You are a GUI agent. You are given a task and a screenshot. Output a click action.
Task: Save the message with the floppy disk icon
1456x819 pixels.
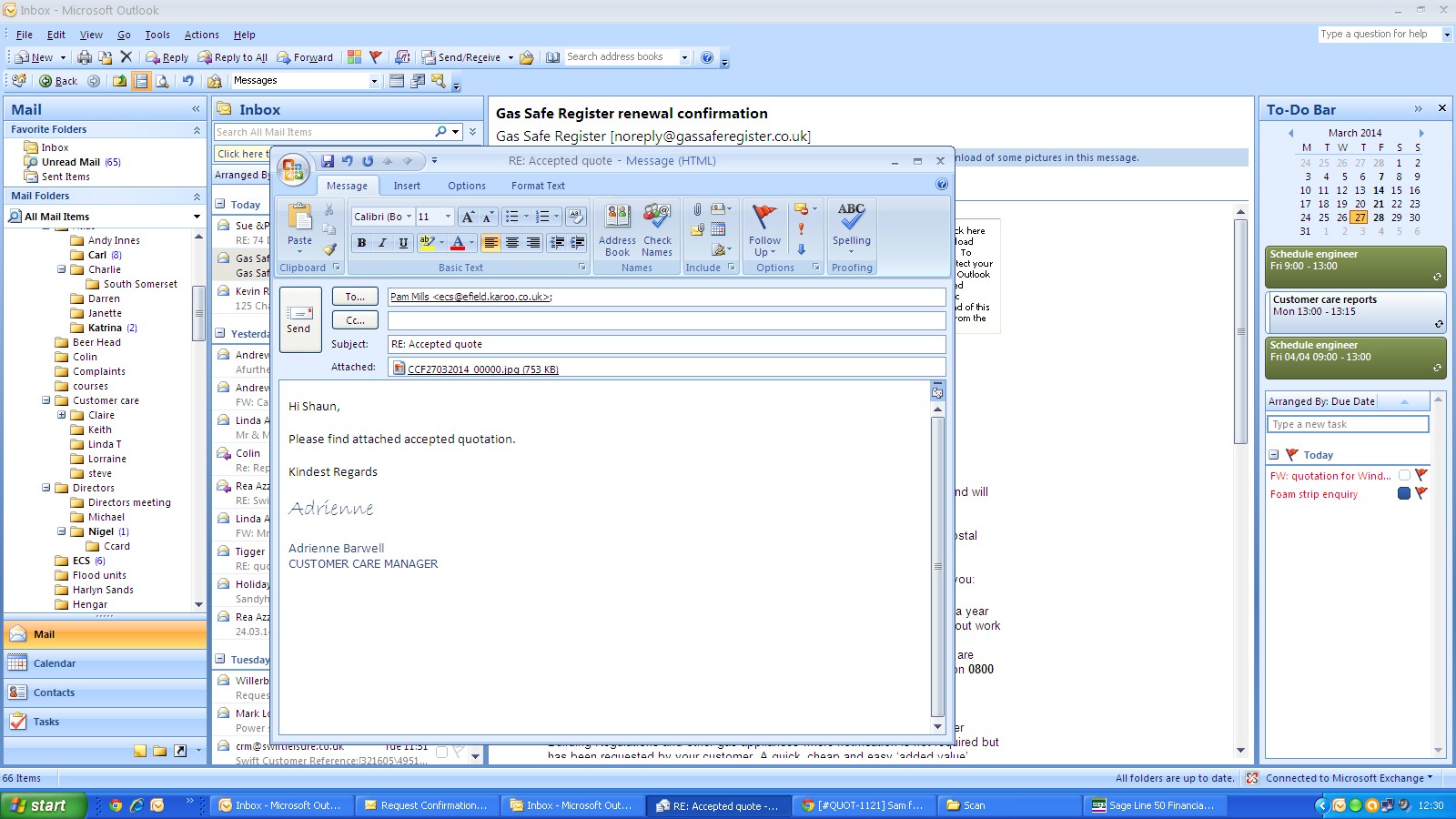(328, 161)
